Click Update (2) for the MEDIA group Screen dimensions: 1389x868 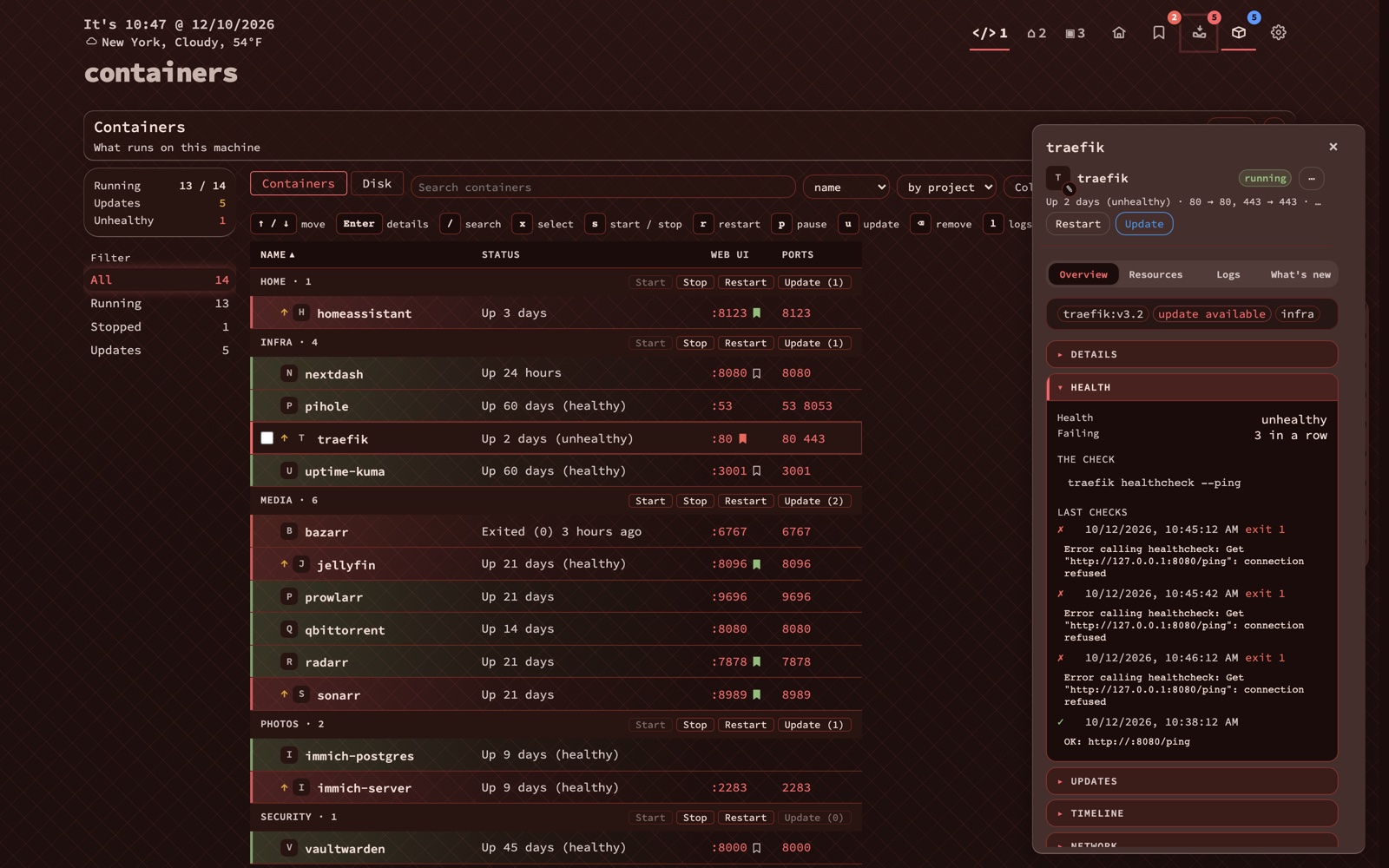pyautogui.click(x=813, y=501)
